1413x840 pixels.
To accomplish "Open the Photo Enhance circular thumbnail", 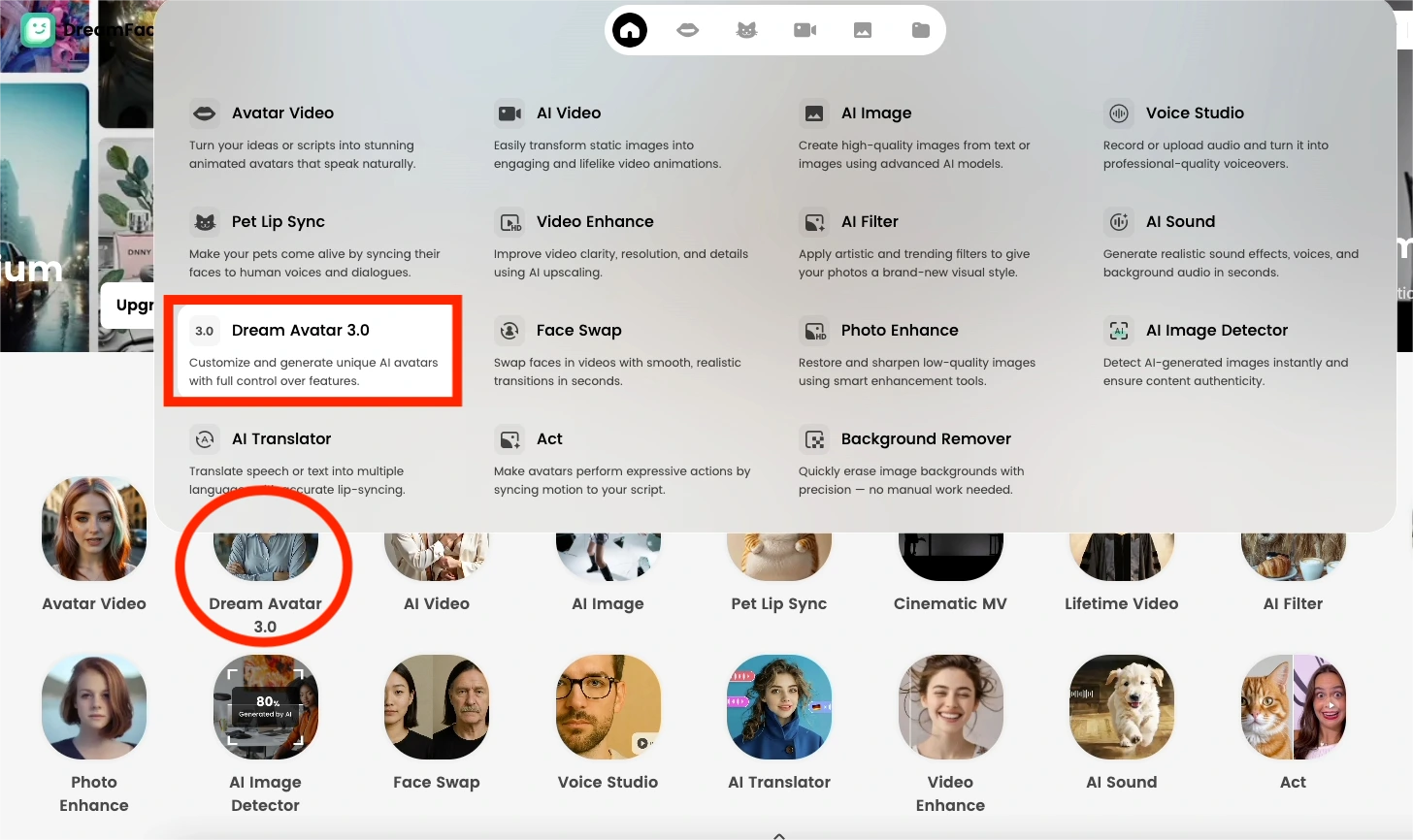I will click(x=94, y=707).
